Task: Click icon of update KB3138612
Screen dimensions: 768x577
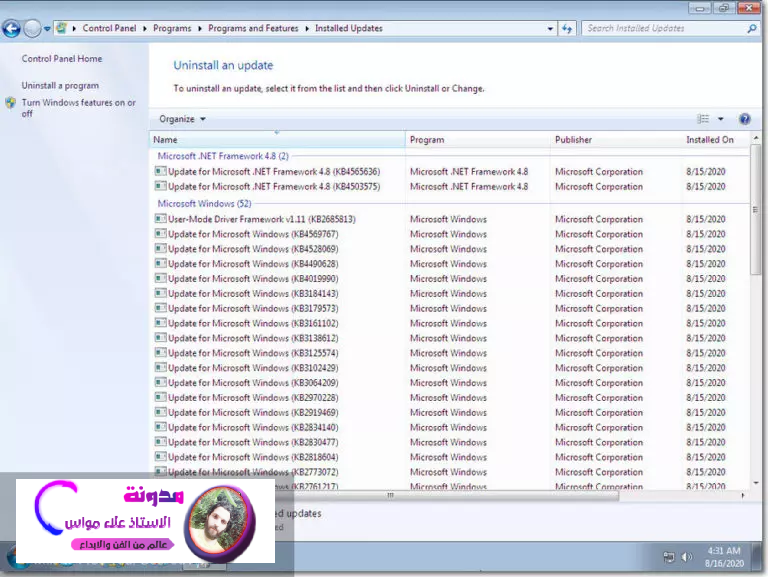Action: coord(160,337)
